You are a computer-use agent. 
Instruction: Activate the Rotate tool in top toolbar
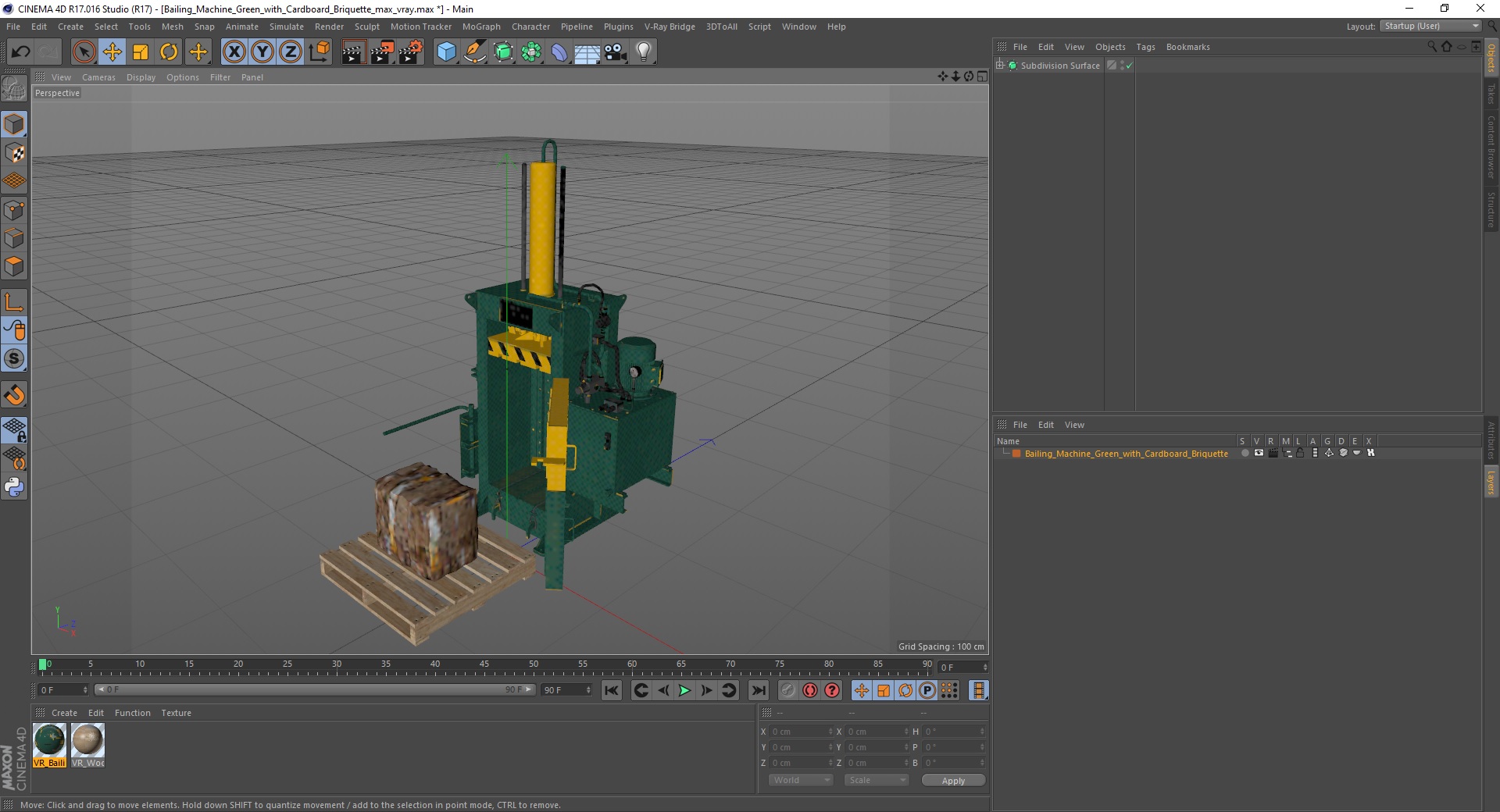point(169,52)
